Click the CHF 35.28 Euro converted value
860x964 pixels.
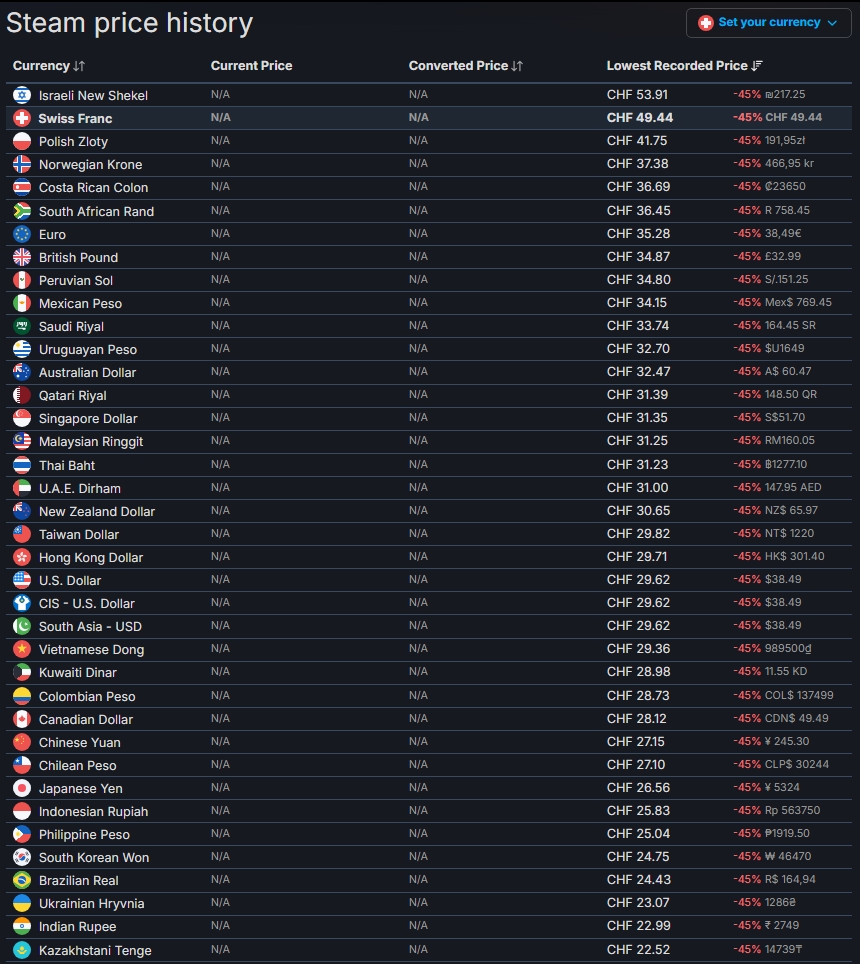pyautogui.click(x=638, y=234)
